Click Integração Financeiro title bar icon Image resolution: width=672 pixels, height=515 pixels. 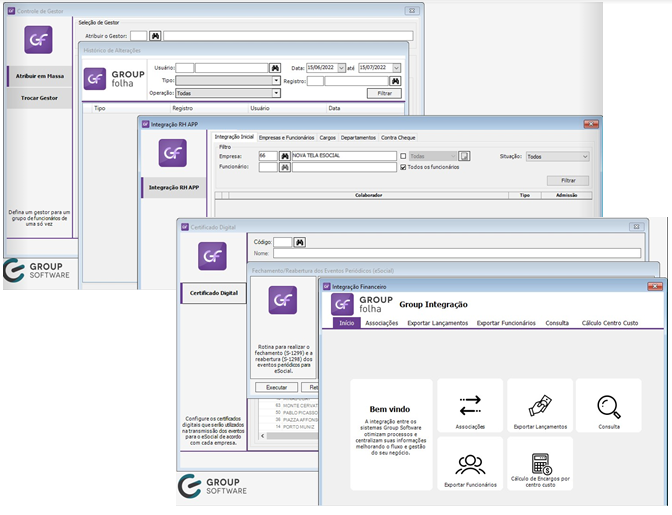tap(327, 287)
